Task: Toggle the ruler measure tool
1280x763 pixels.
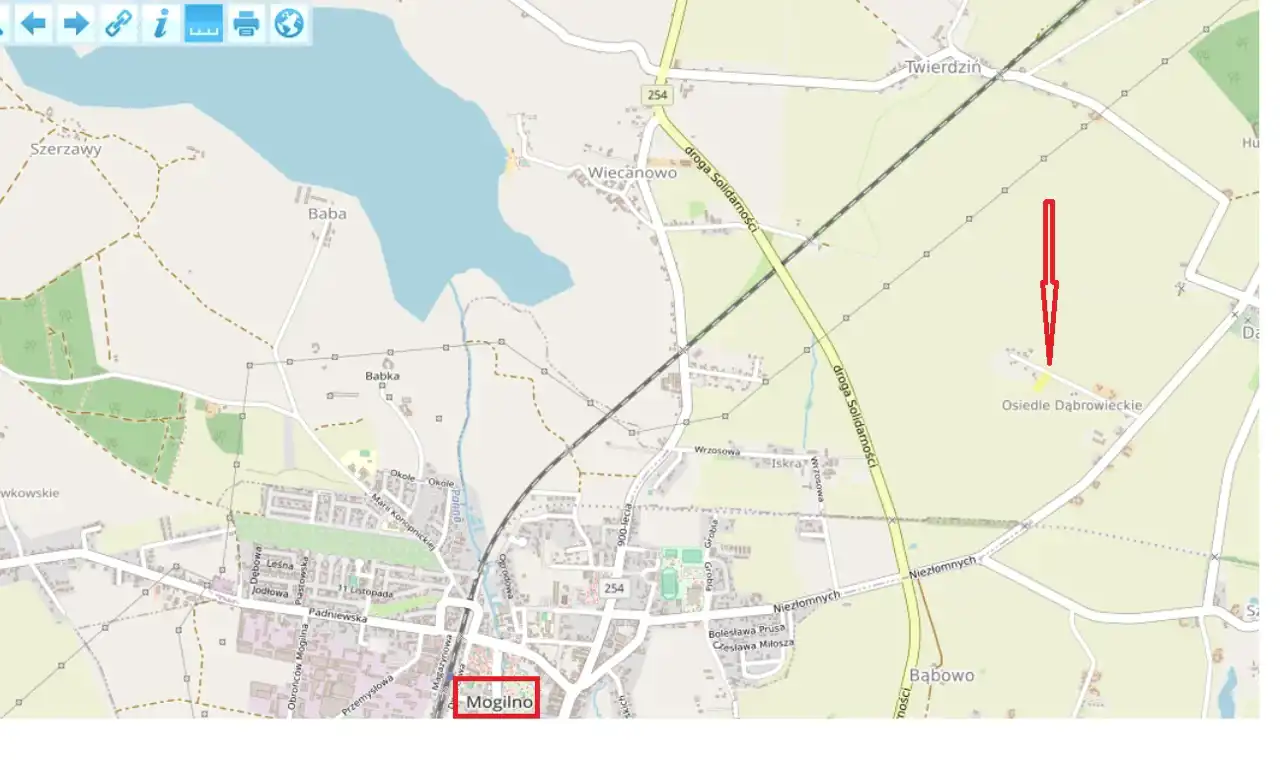Action: [204, 23]
